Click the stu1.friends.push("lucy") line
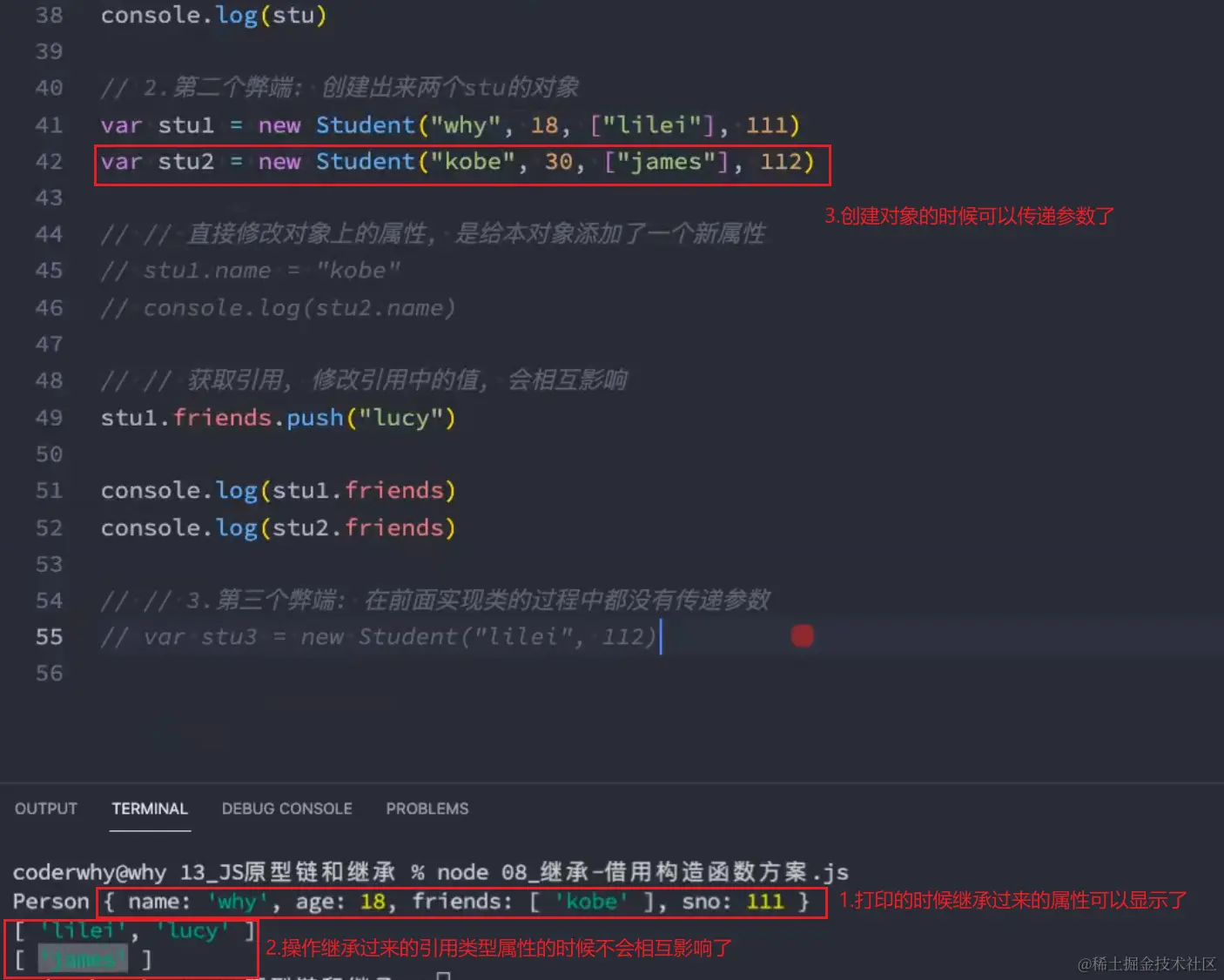This screenshot has width=1224, height=980. (x=278, y=418)
